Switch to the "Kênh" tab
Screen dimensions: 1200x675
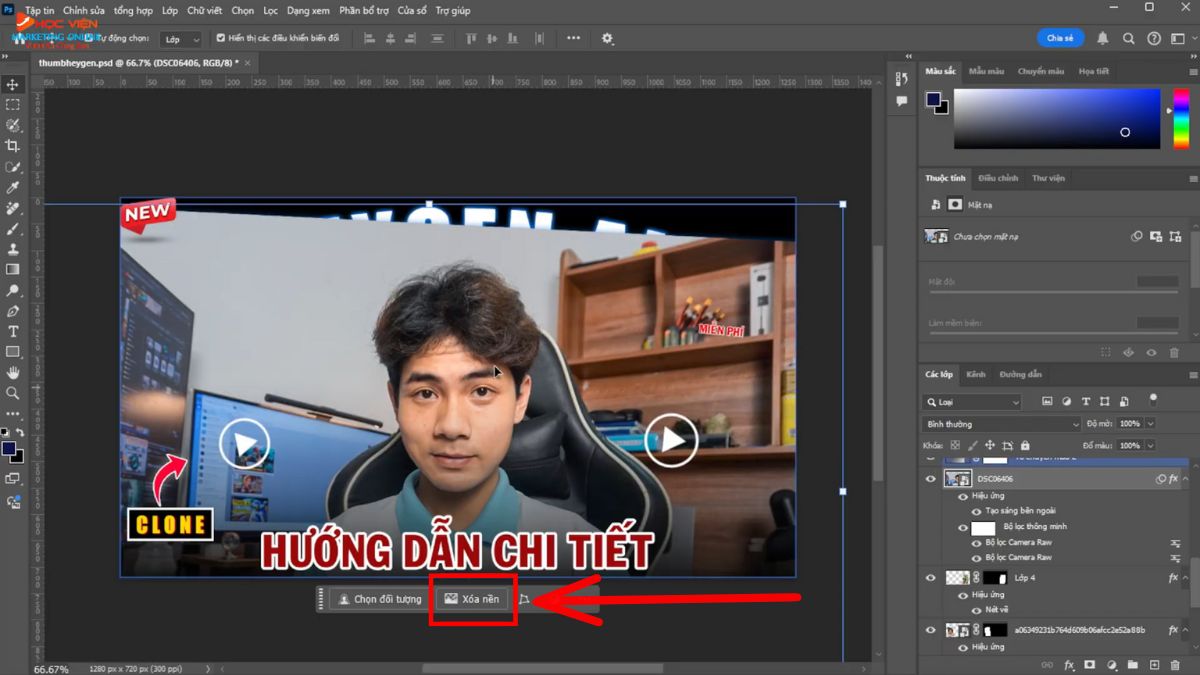(x=976, y=374)
